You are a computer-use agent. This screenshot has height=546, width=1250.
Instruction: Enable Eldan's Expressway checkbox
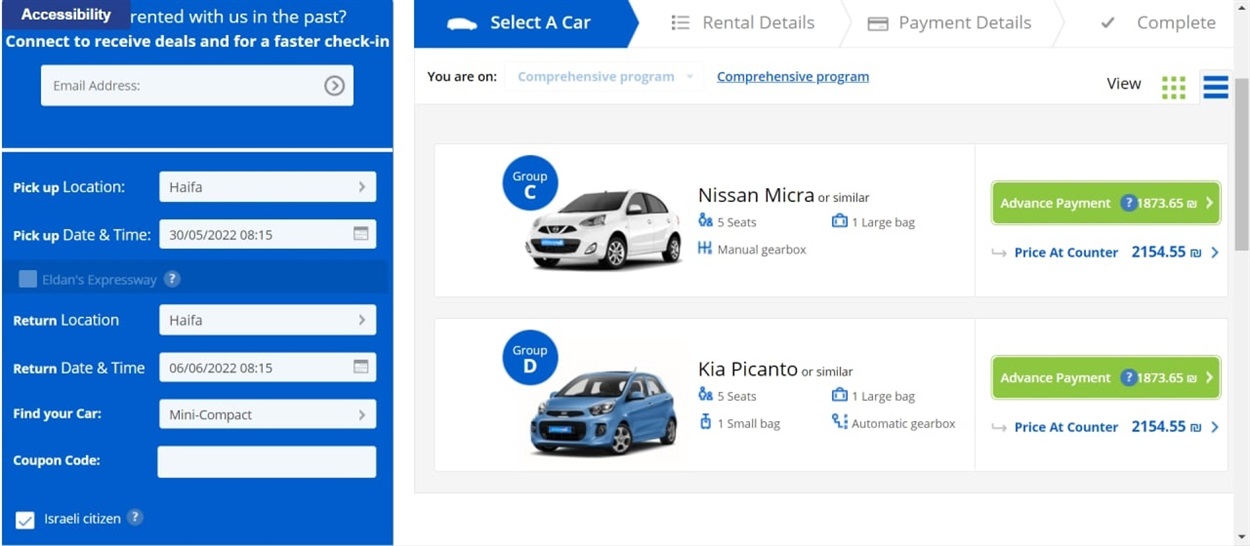pos(28,279)
